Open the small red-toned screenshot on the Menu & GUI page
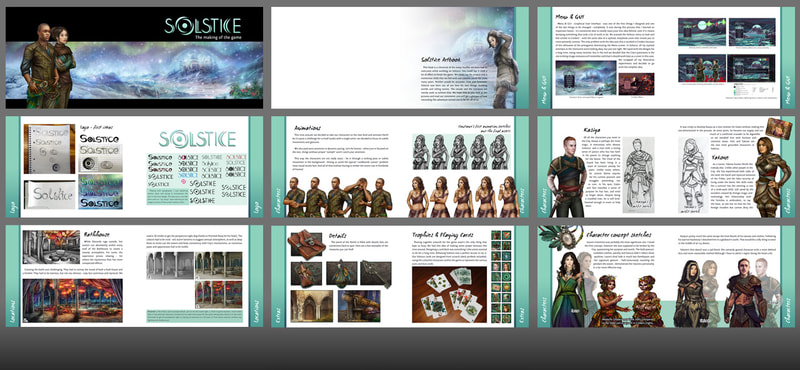The width and height of the screenshot is (800, 370). click(636, 84)
